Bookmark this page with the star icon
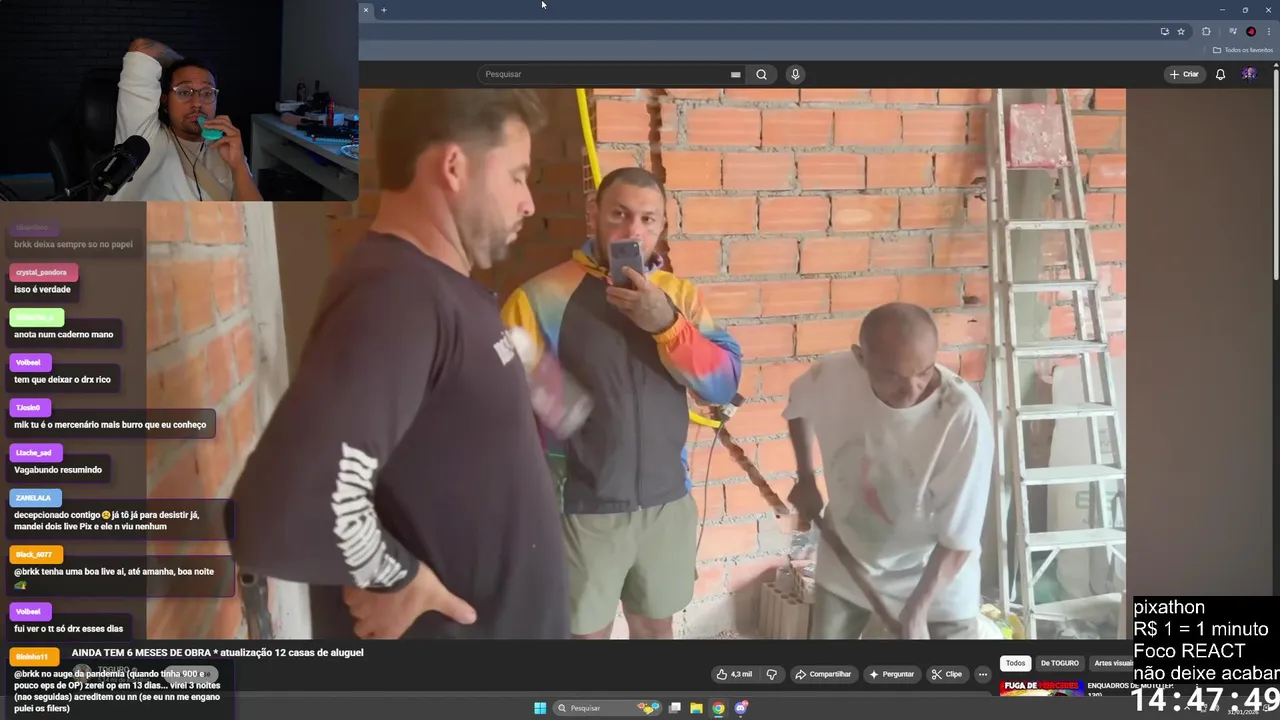Viewport: 1280px width, 720px height. [1181, 31]
